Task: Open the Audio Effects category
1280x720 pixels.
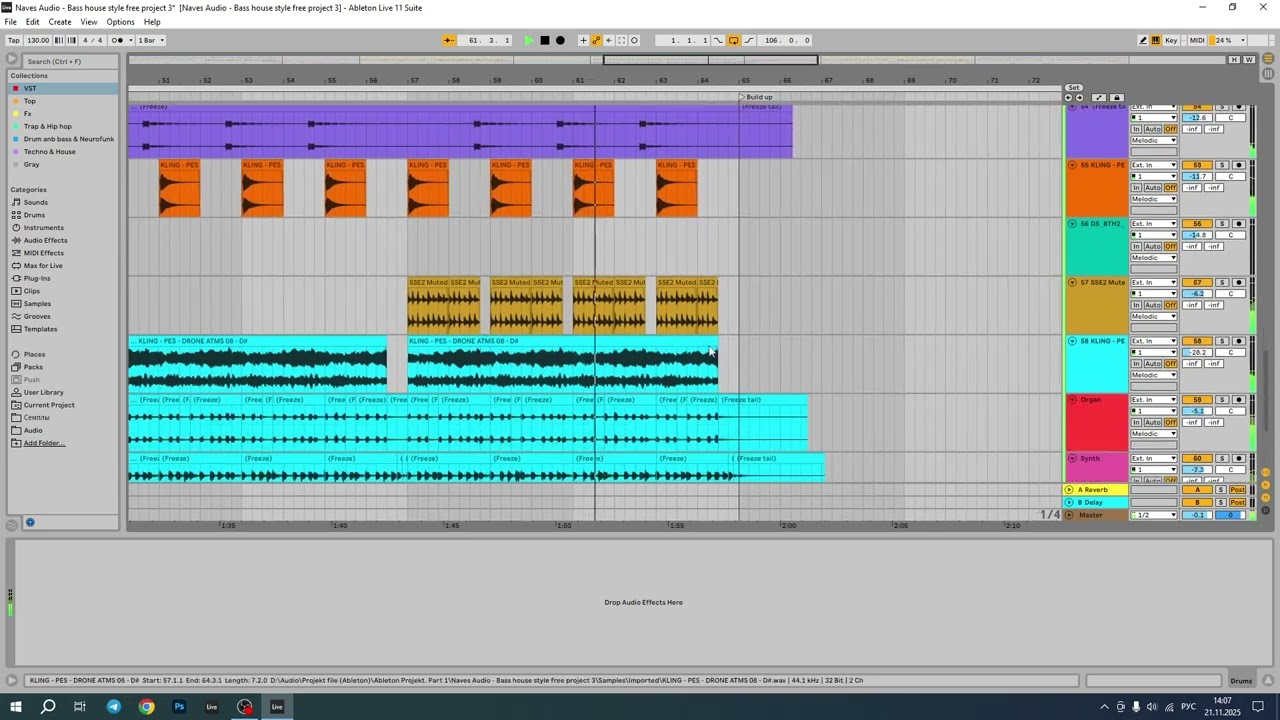Action: 46,240
